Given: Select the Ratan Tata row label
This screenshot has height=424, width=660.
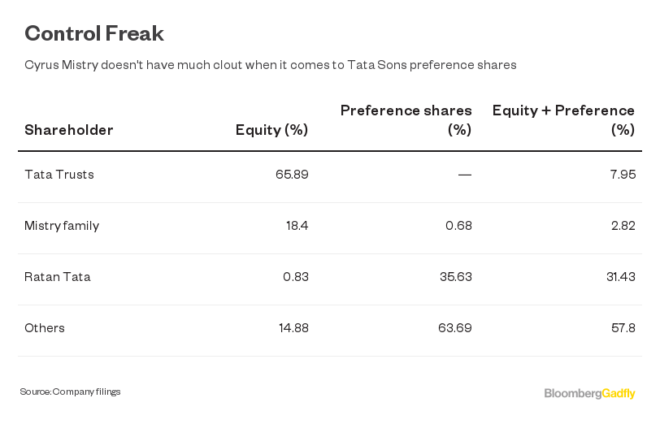Looking at the screenshot, I should click(x=57, y=277).
